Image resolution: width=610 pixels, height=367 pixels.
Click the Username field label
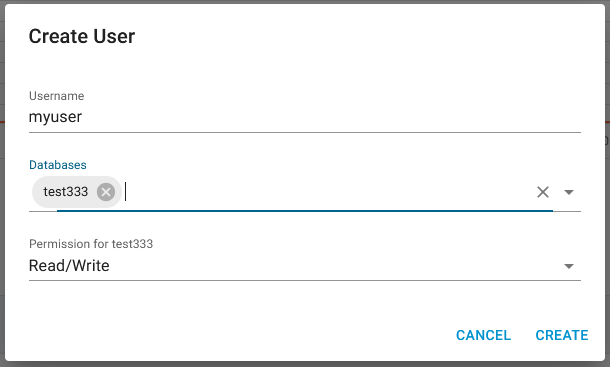56,96
